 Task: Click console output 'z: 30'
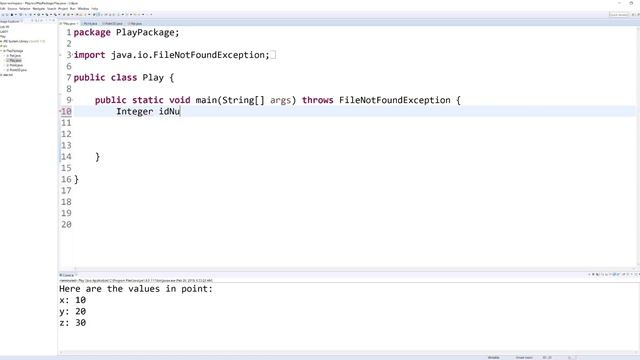tap(73, 323)
